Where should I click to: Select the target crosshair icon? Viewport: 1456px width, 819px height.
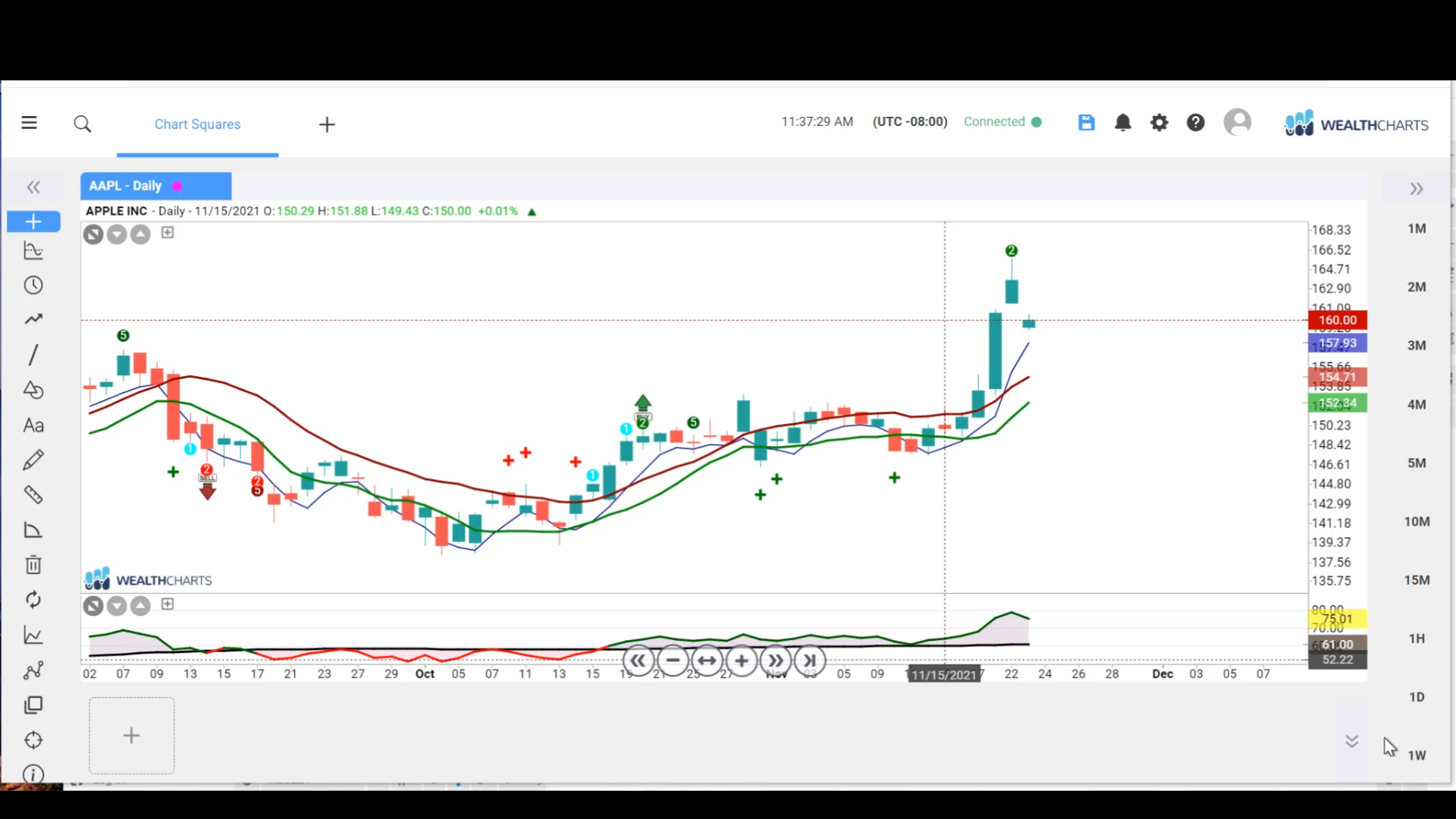pyautogui.click(x=33, y=740)
